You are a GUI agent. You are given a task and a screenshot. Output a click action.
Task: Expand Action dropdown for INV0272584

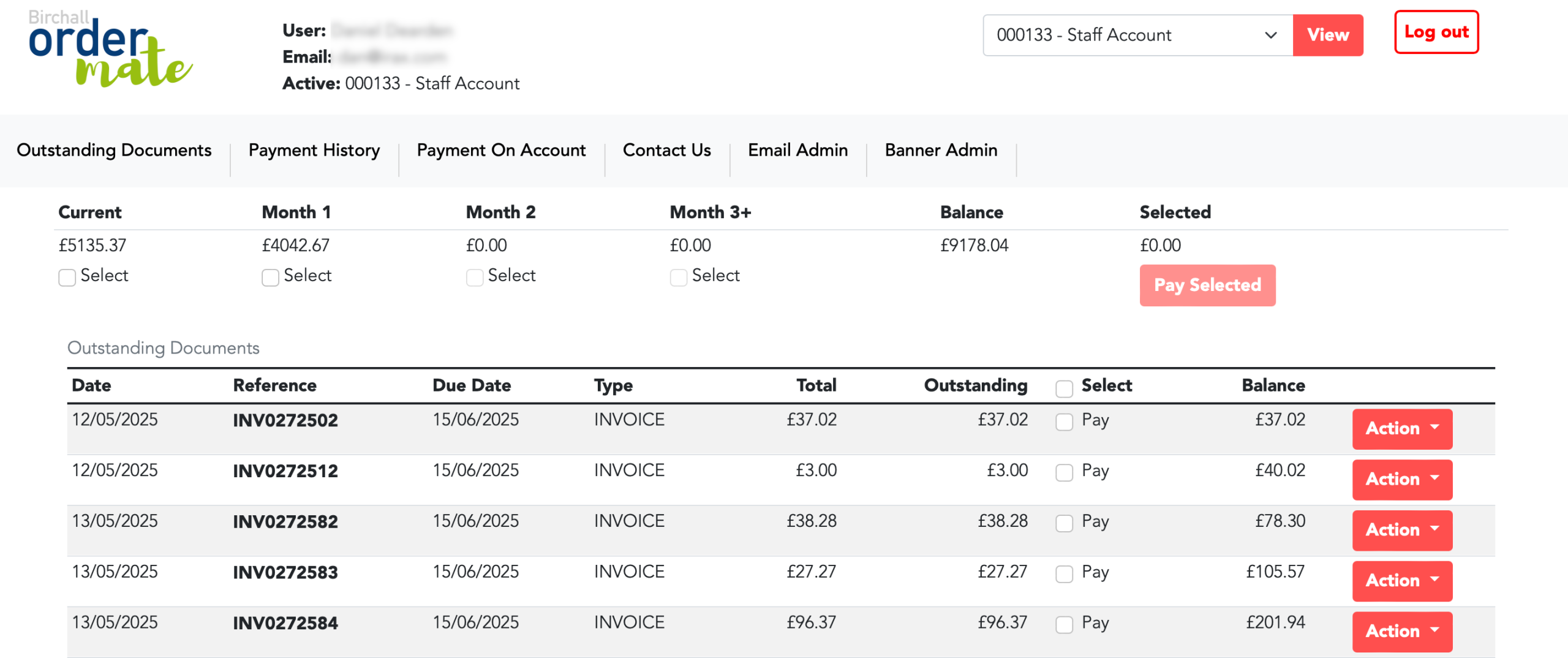1401,631
